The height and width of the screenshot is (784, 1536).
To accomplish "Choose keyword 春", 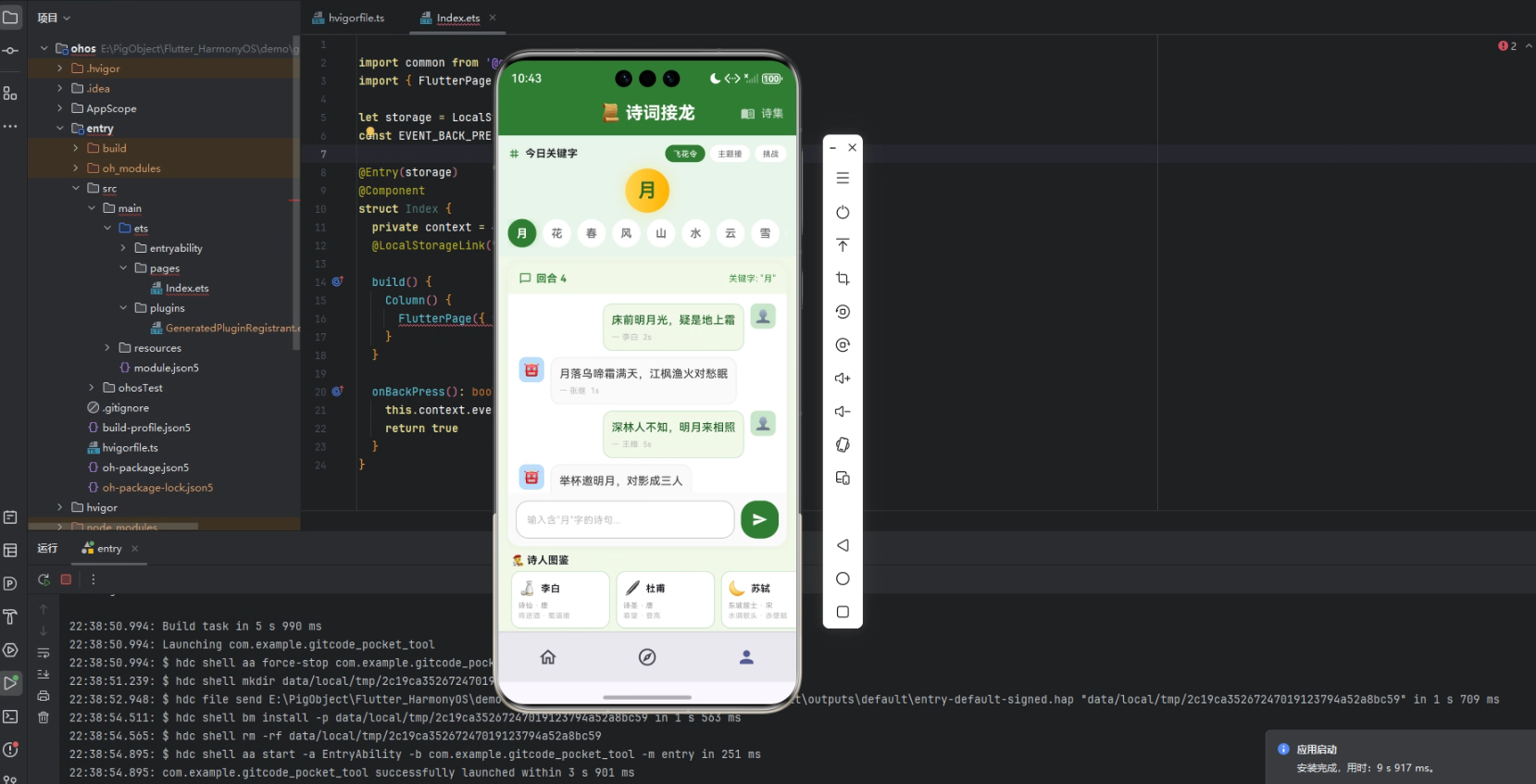I will pyautogui.click(x=592, y=233).
